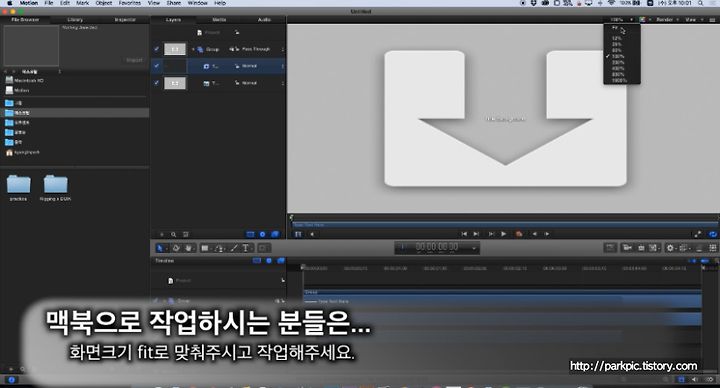Toggle visibility checkbox for Group layer
Viewport: 720px width, 388px height.
[x=157, y=49]
